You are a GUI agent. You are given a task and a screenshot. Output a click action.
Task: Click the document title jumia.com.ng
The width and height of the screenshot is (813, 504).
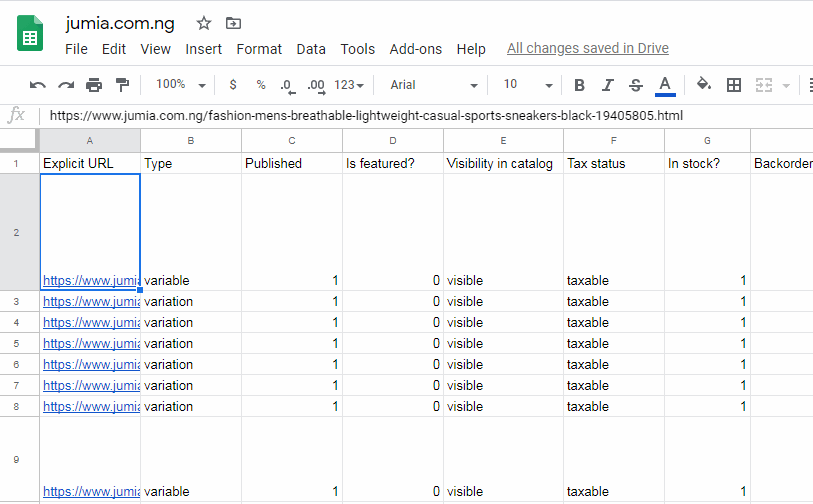pos(120,23)
